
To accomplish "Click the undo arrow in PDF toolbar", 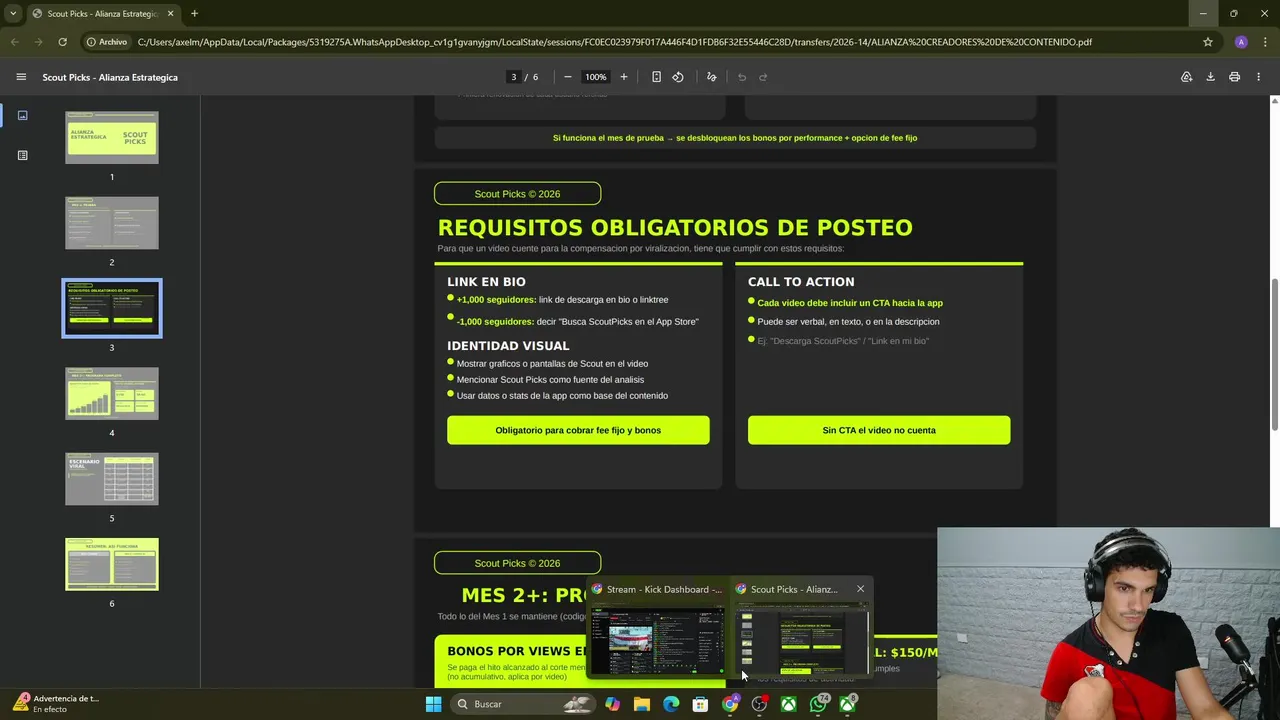I will [x=742, y=77].
